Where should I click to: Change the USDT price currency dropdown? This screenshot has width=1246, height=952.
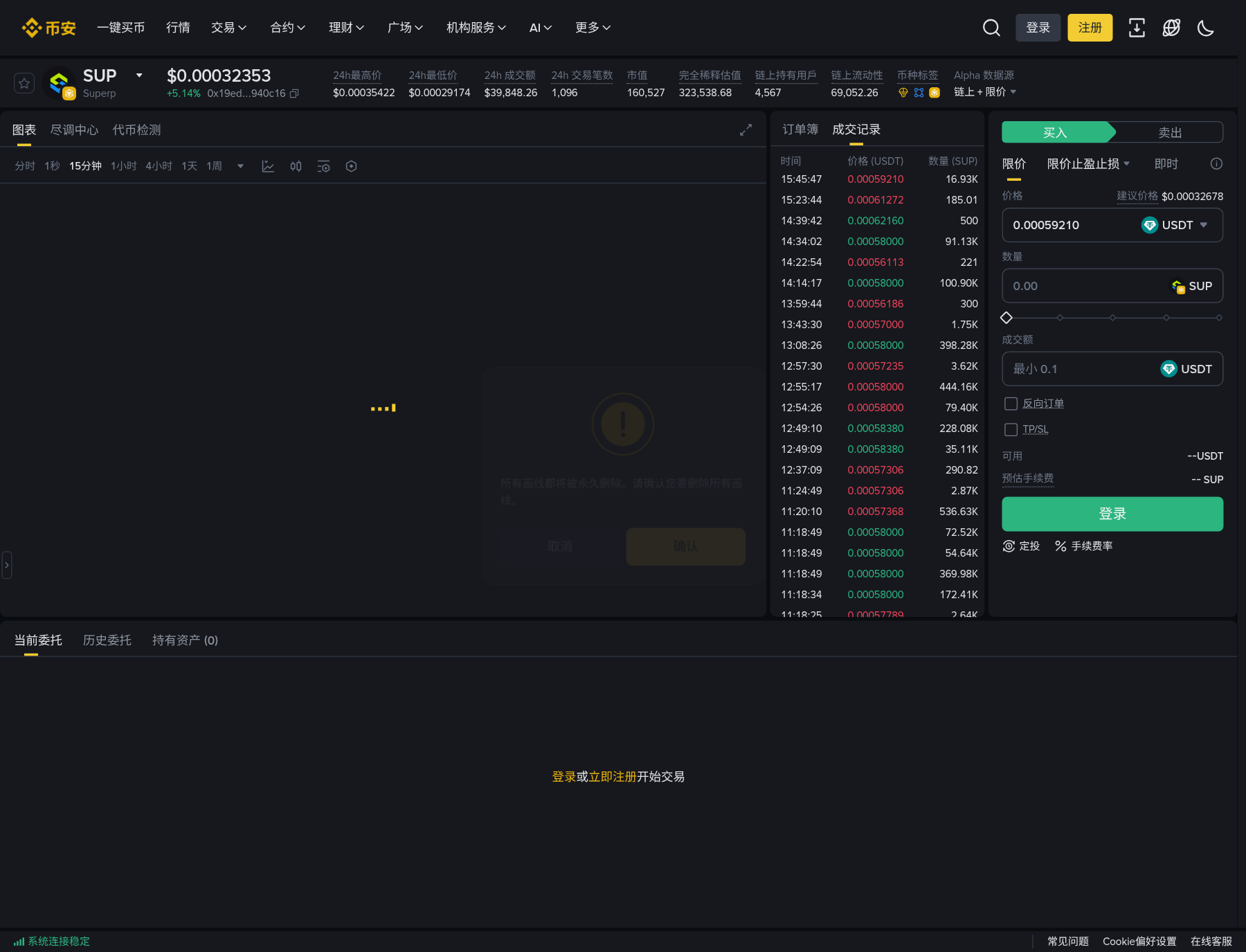(x=1175, y=225)
